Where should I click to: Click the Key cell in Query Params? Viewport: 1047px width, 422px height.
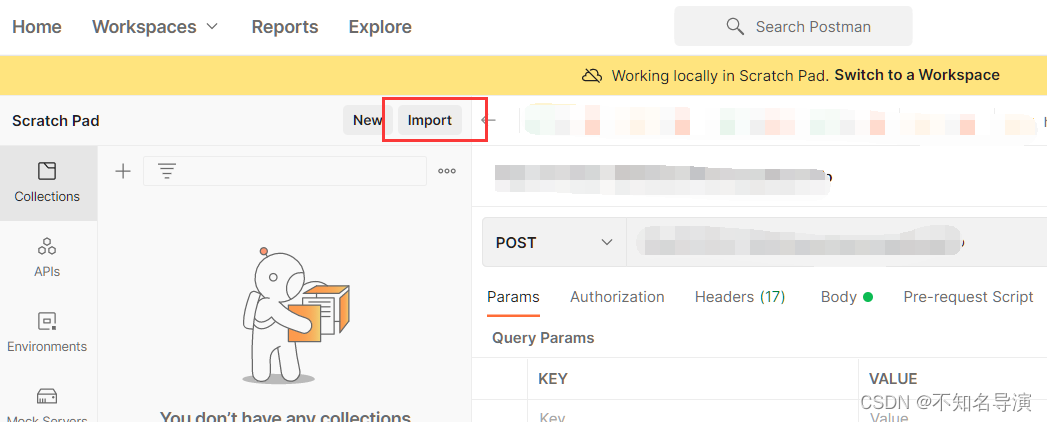pyautogui.click(x=692, y=413)
